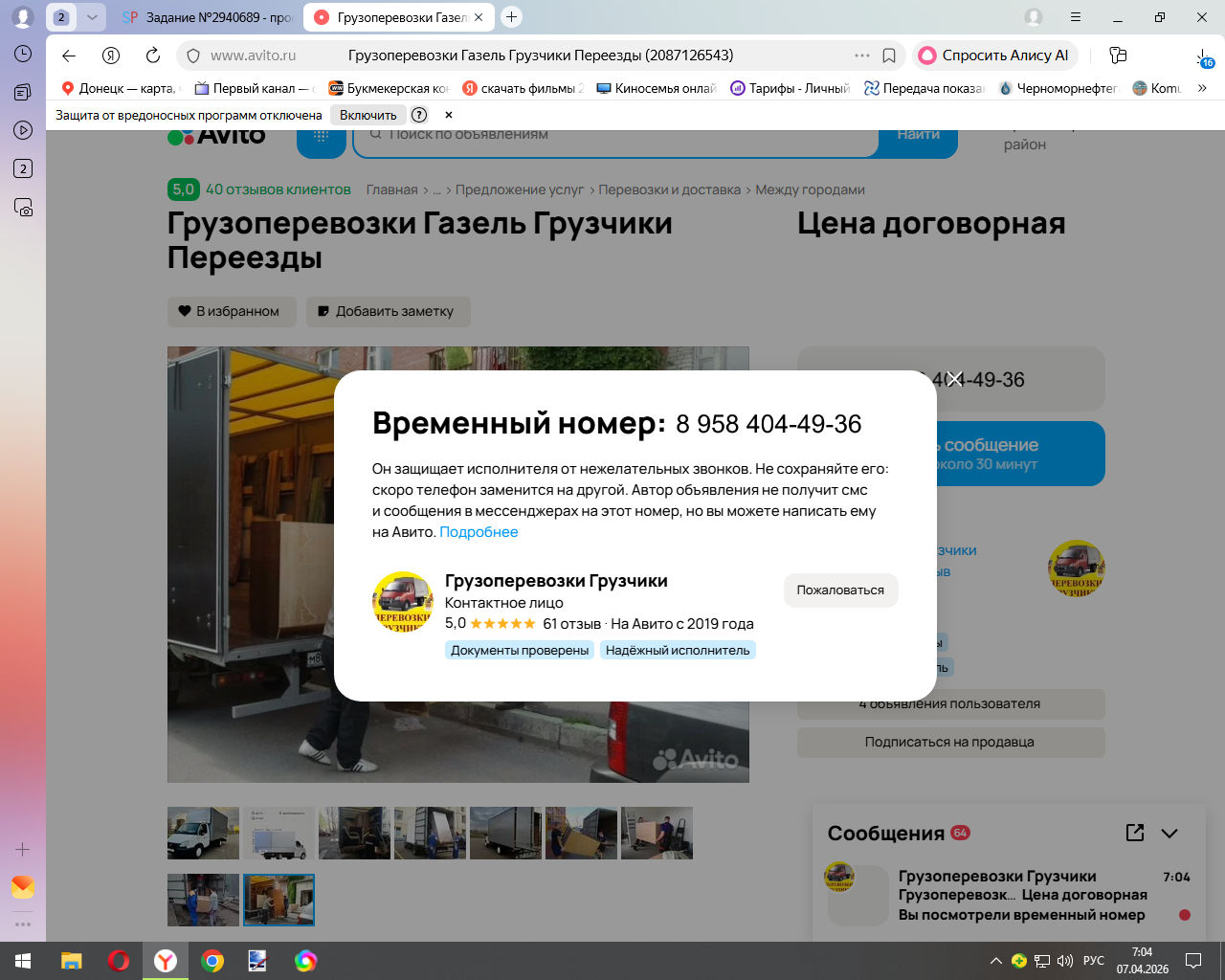The image size is (1225, 980).
Task: Select the blue-outlined last photo thumbnail
Action: [x=278, y=900]
